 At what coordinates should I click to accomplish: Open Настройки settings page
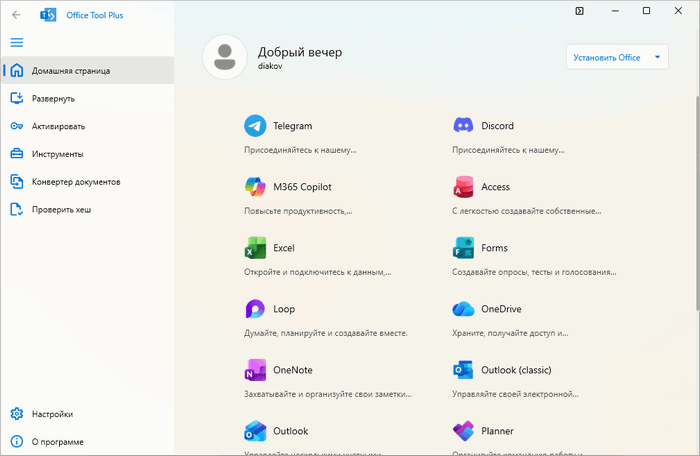tap(52, 413)
